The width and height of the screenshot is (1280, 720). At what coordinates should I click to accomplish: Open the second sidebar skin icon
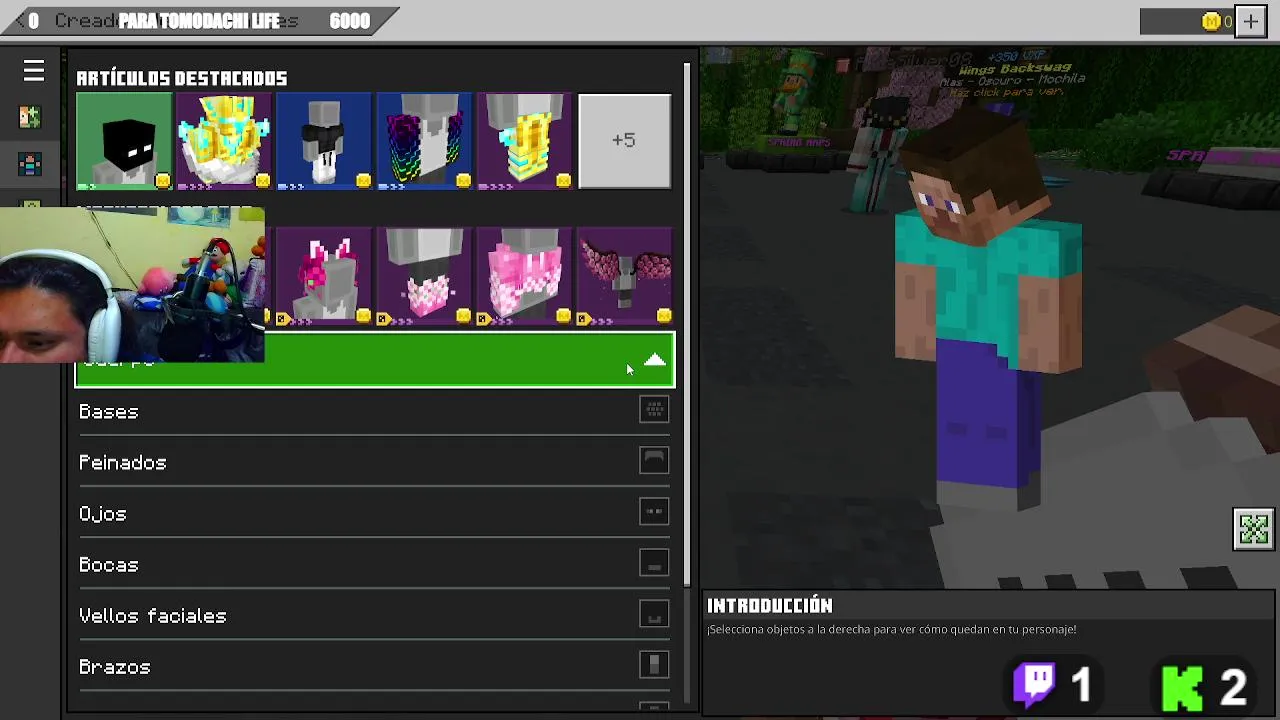[30, 165]
